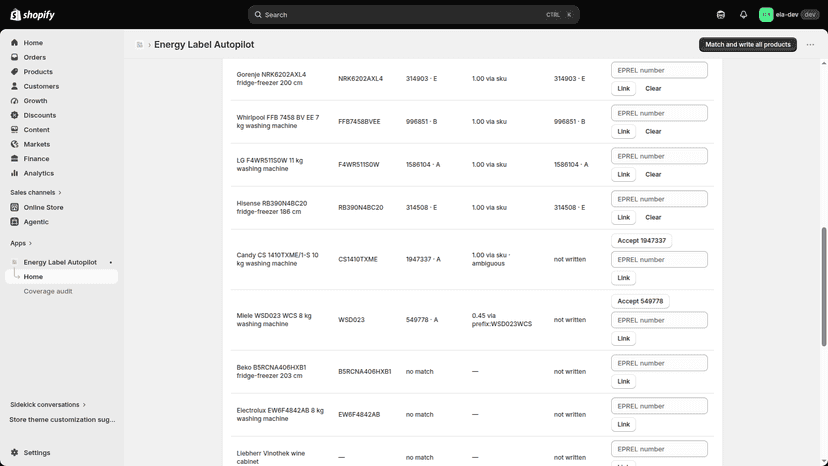Image resolution: width=828 pixels, height=466 pixels.
Task: Open Markets globe icon
Action: [14, 144]
